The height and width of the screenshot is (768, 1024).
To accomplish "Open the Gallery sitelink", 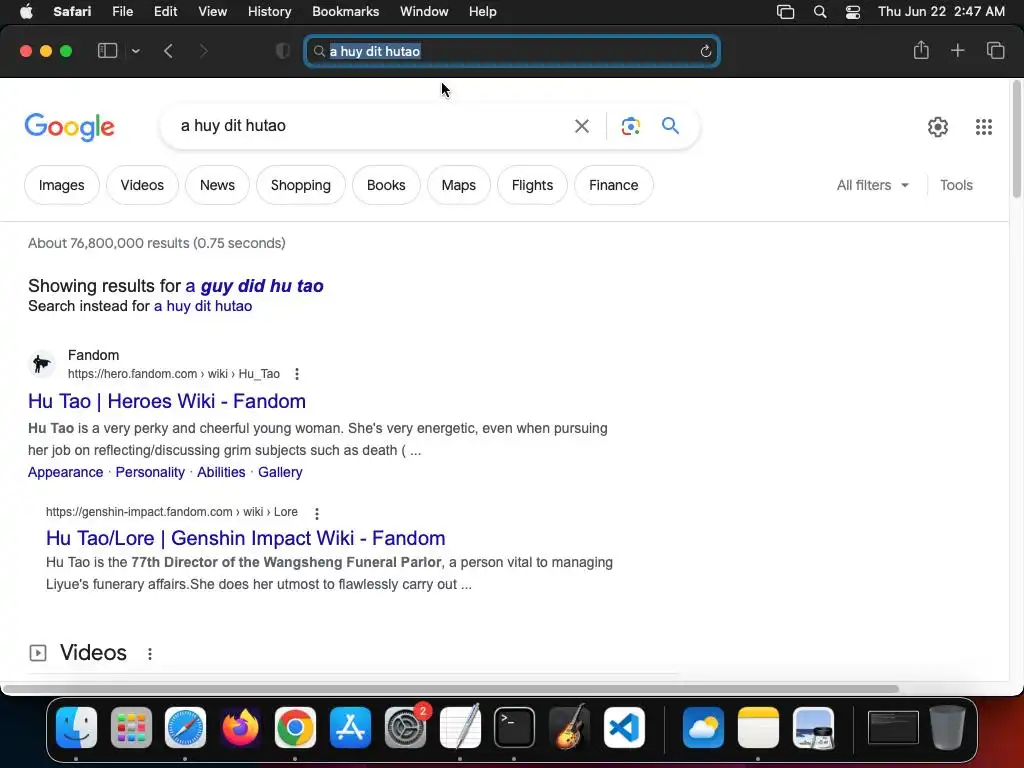I will [280, 472].
